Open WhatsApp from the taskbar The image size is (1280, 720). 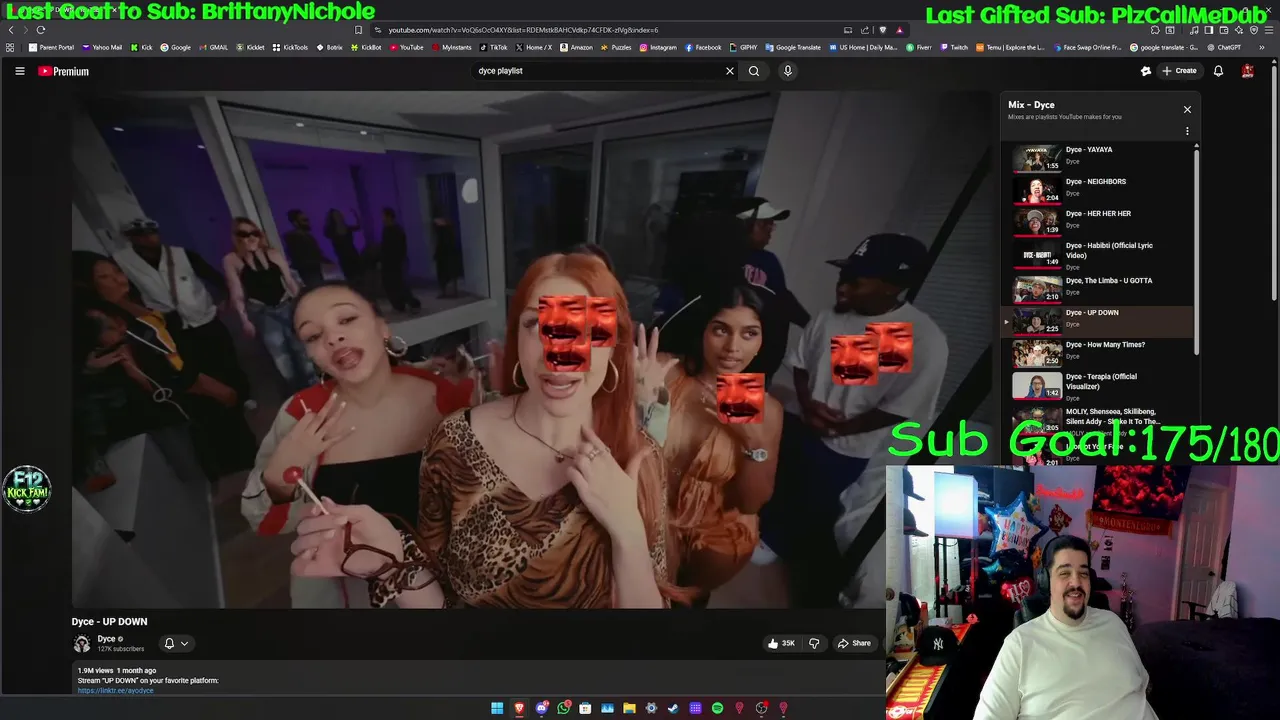click(x=563, y=708)
